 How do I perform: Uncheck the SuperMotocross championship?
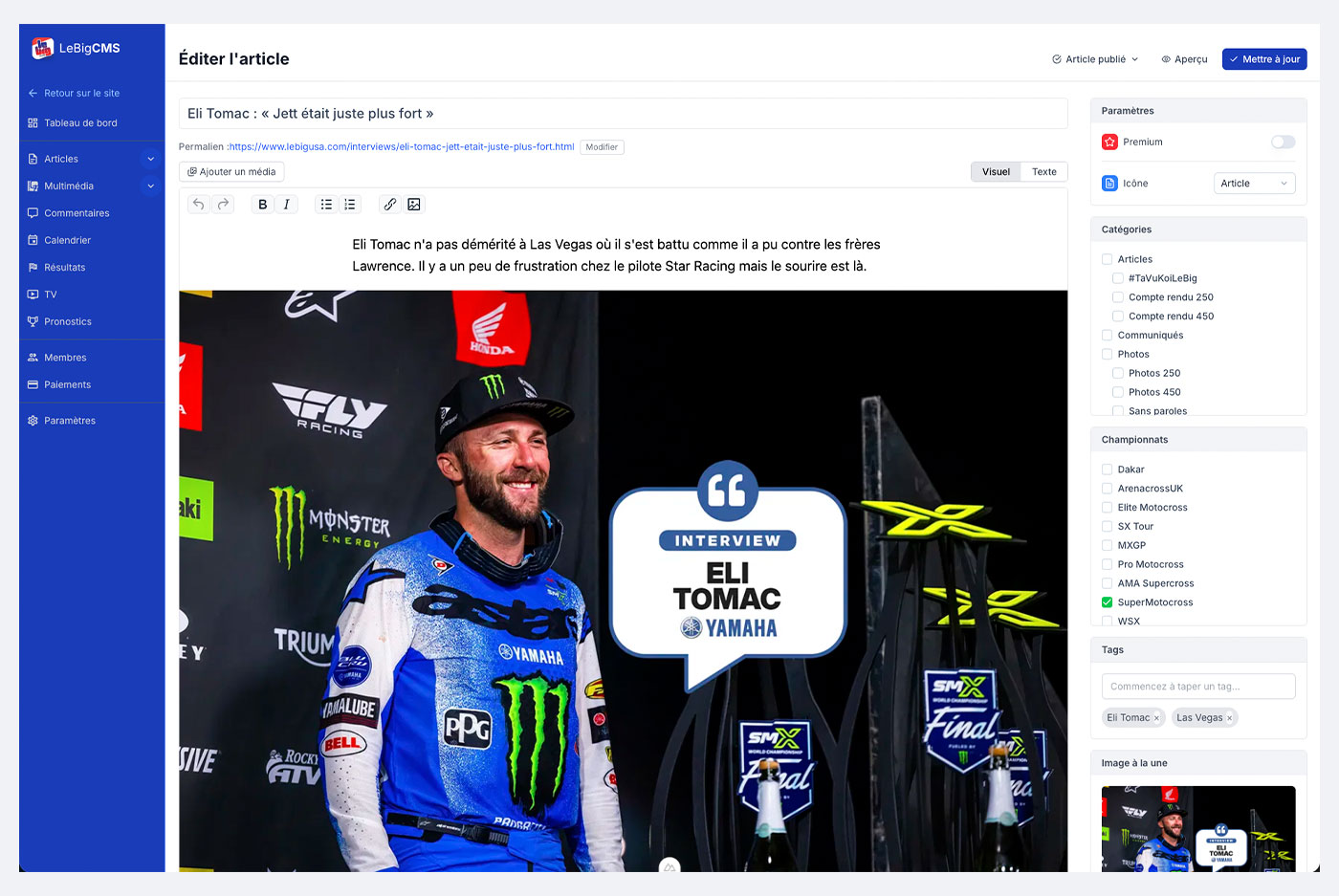click(1108, 602)
